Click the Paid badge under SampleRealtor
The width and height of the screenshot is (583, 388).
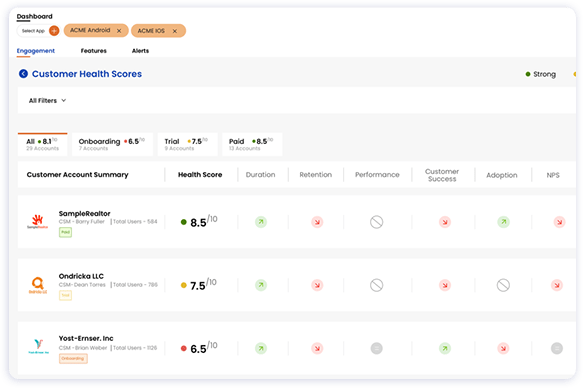click(x=65, y=232)
